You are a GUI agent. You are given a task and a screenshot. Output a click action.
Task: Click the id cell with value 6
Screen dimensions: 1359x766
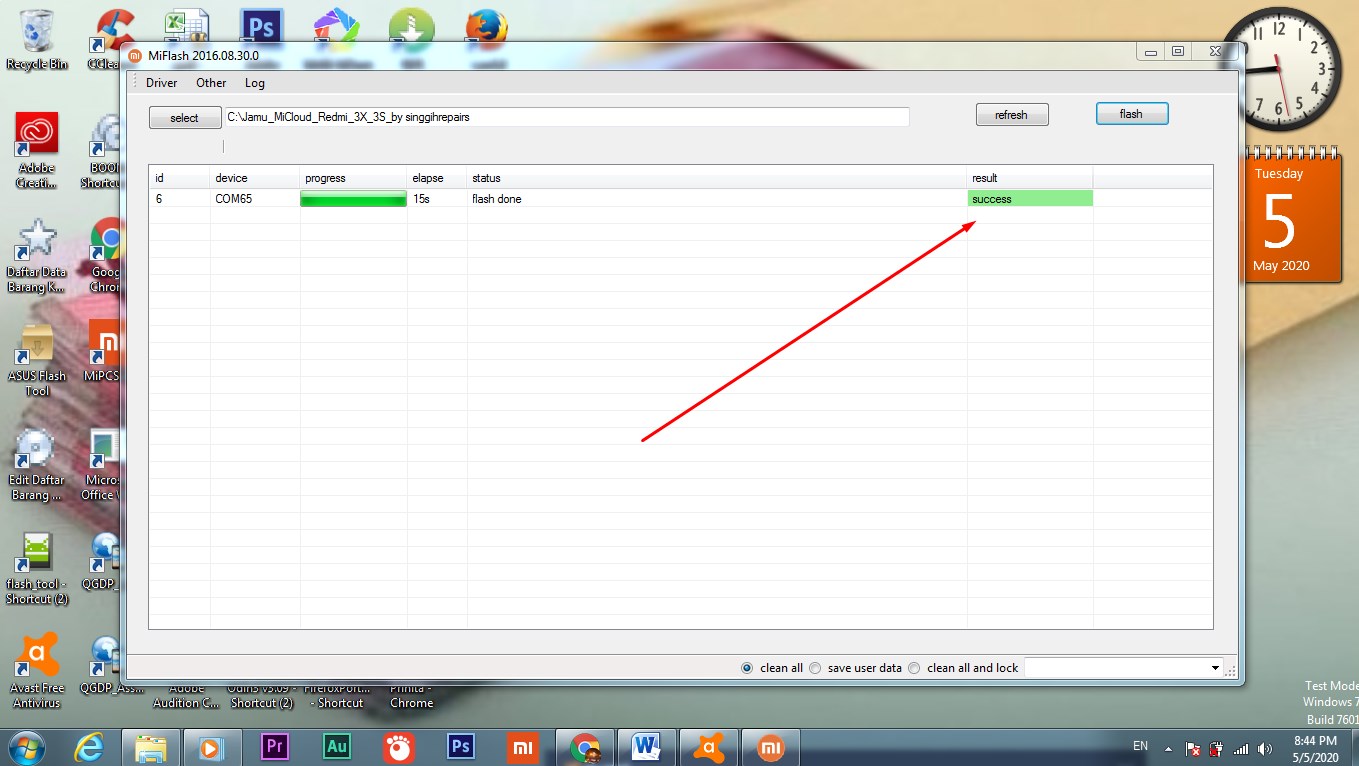coord(180,199)
